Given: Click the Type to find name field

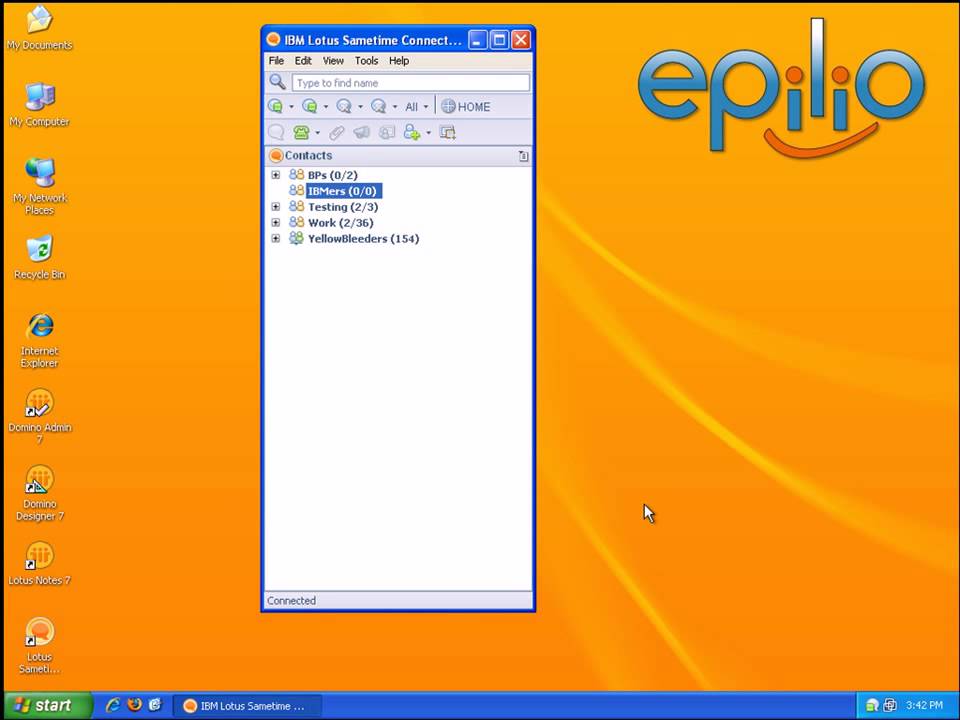Looking at the screenshot, I should point(411,83).
